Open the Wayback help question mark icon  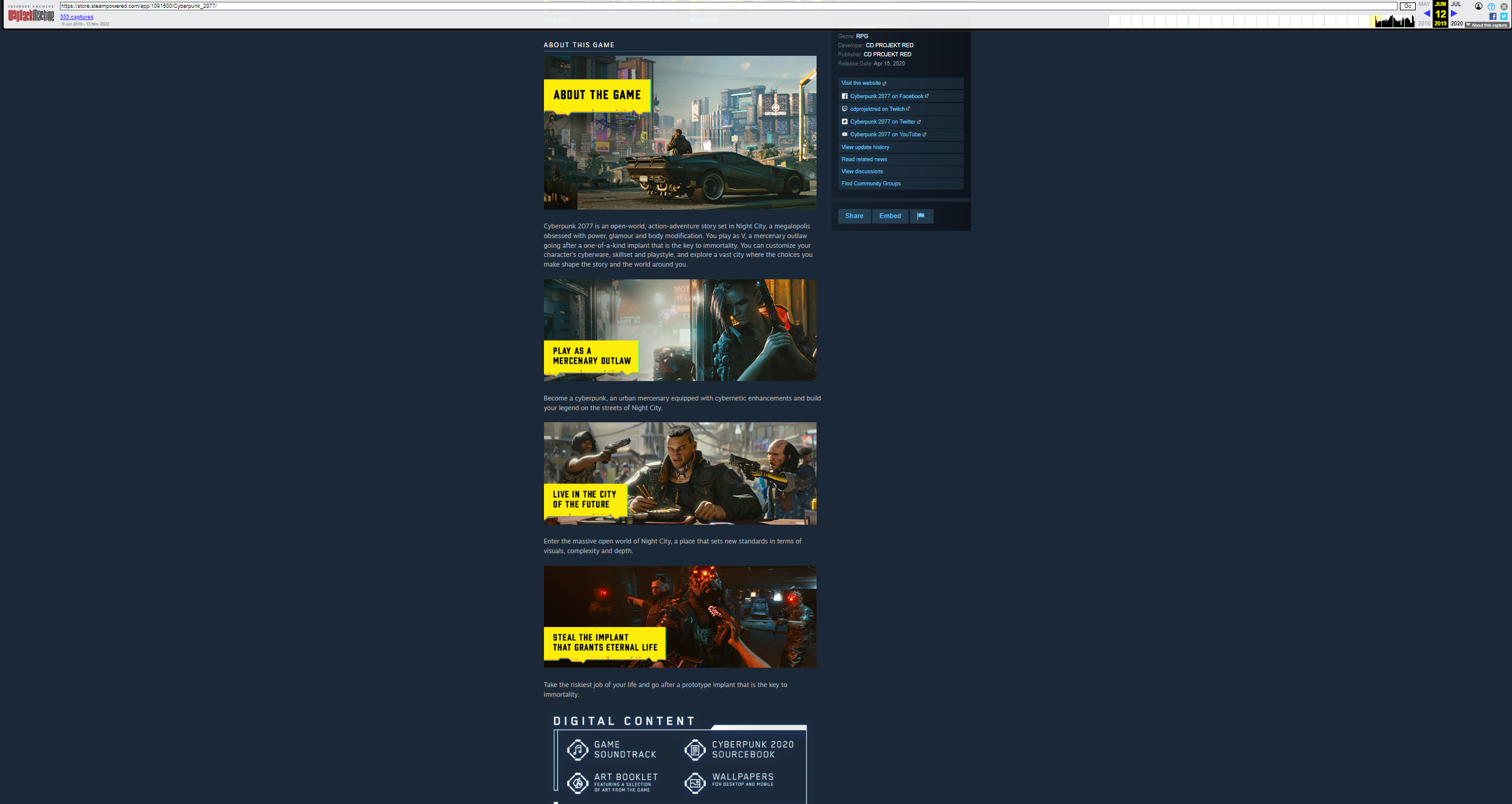coord(1491,7)
